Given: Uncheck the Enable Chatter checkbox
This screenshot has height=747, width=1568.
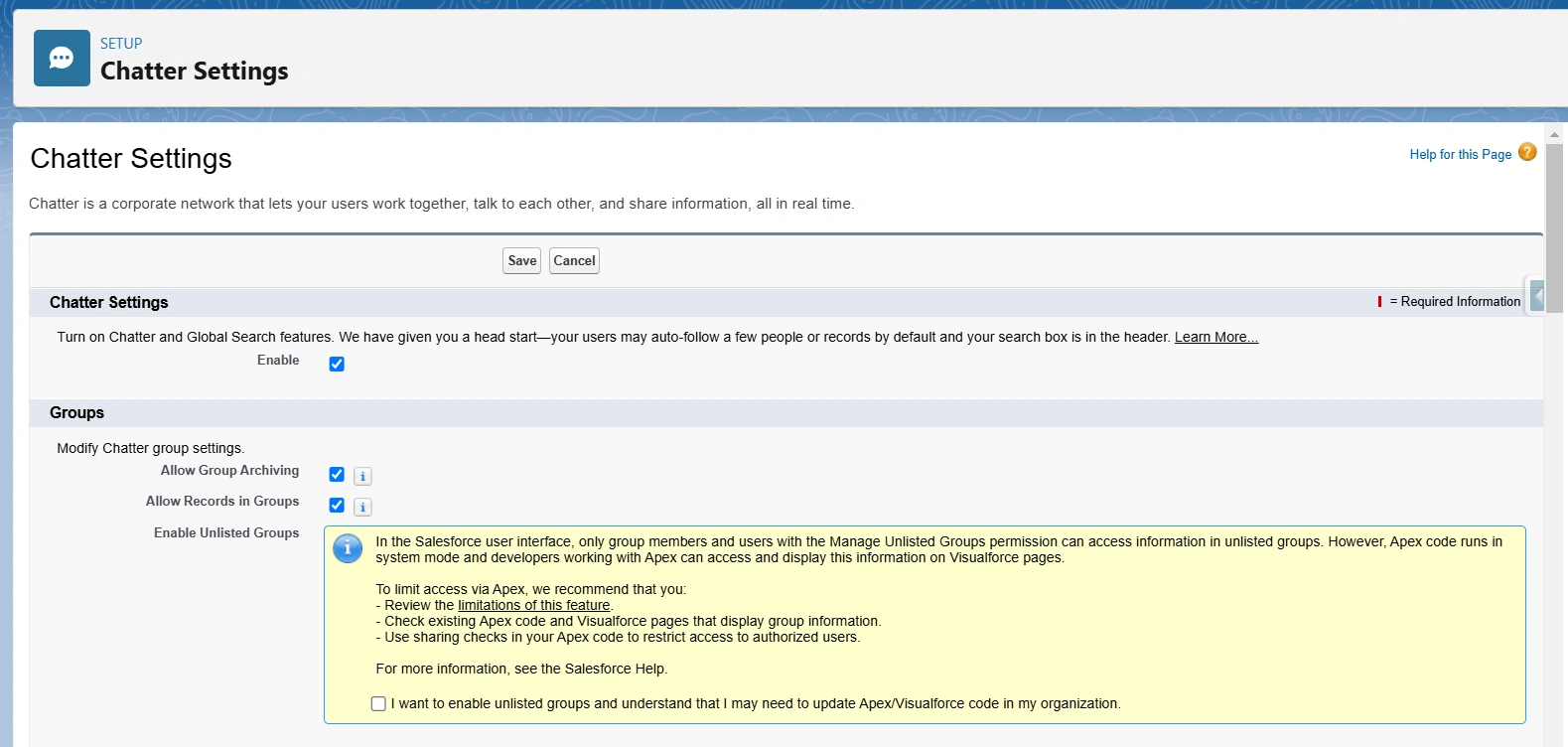Looking at the screenshot, I should [337, 365].
